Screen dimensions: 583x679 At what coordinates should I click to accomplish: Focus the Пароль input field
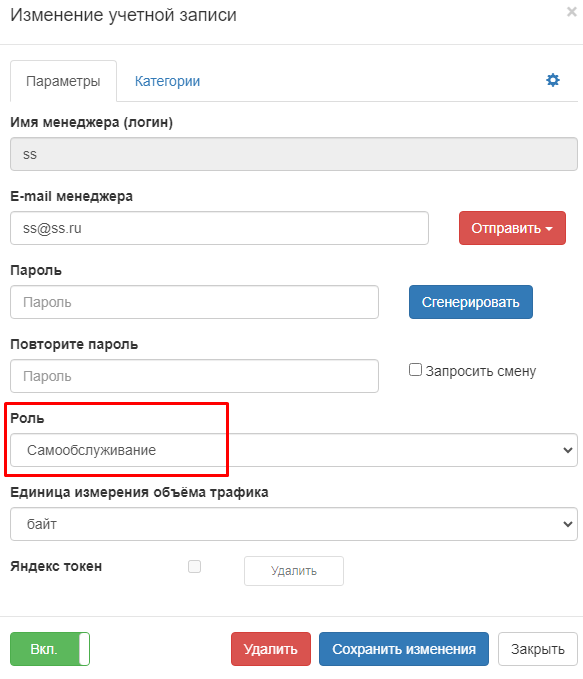click(x=194, y=302)
